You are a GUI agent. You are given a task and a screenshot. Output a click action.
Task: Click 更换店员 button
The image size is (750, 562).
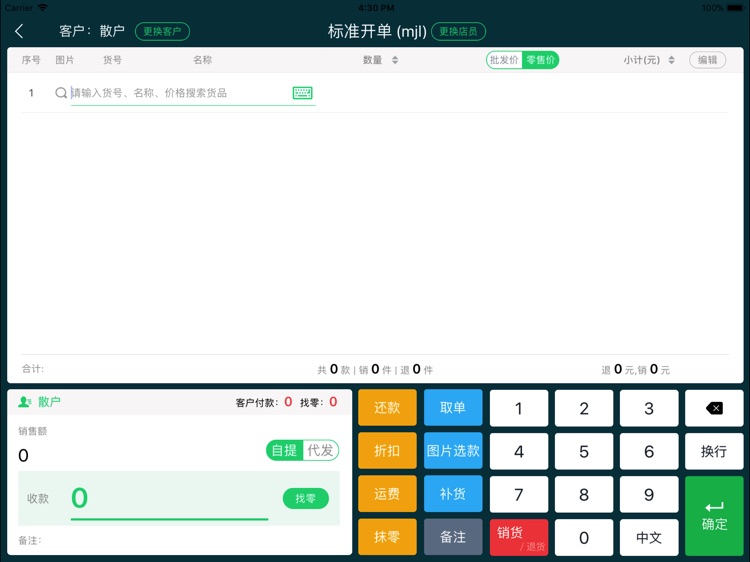458,32
